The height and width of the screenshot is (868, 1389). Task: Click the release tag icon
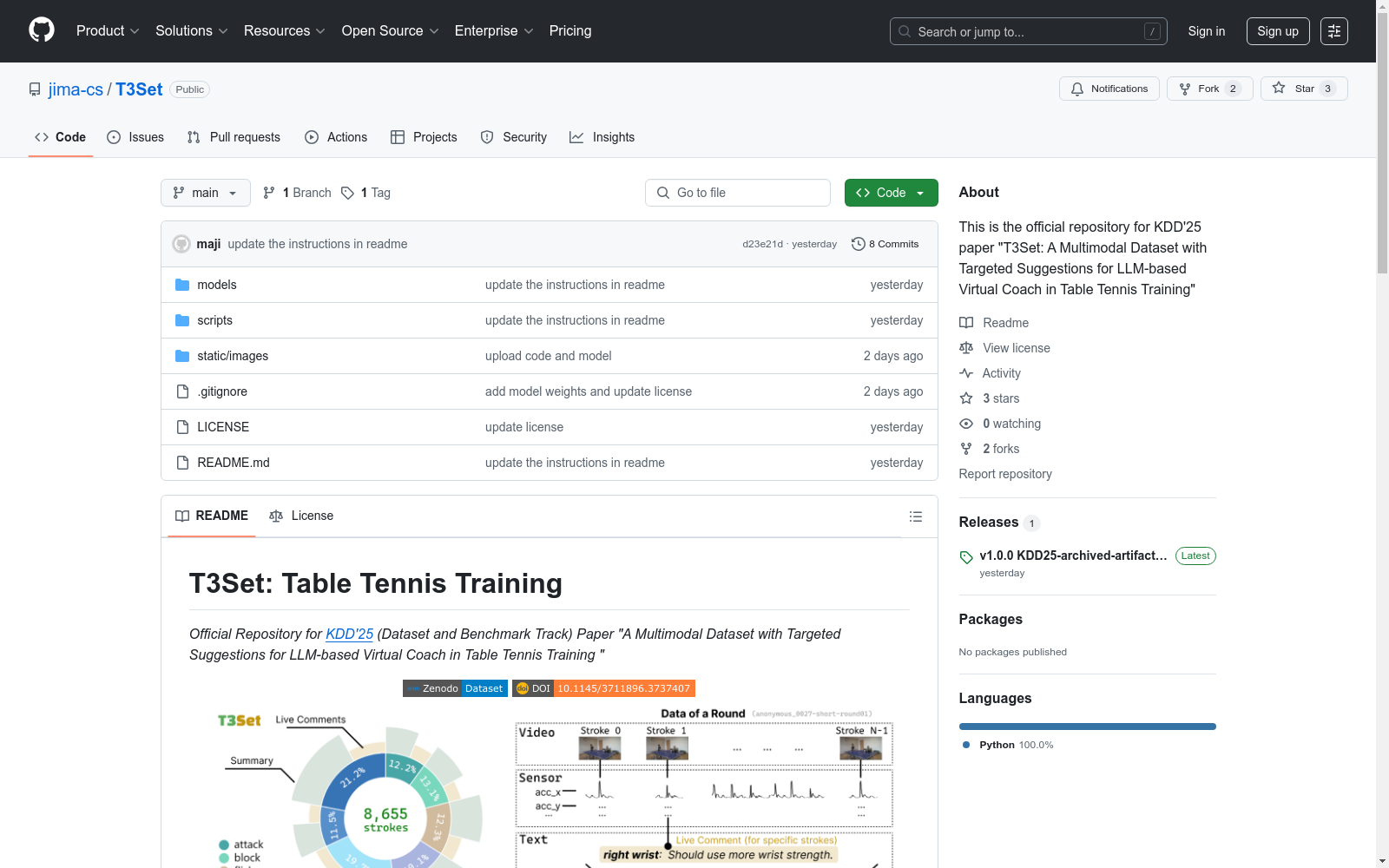pos(966,556)
